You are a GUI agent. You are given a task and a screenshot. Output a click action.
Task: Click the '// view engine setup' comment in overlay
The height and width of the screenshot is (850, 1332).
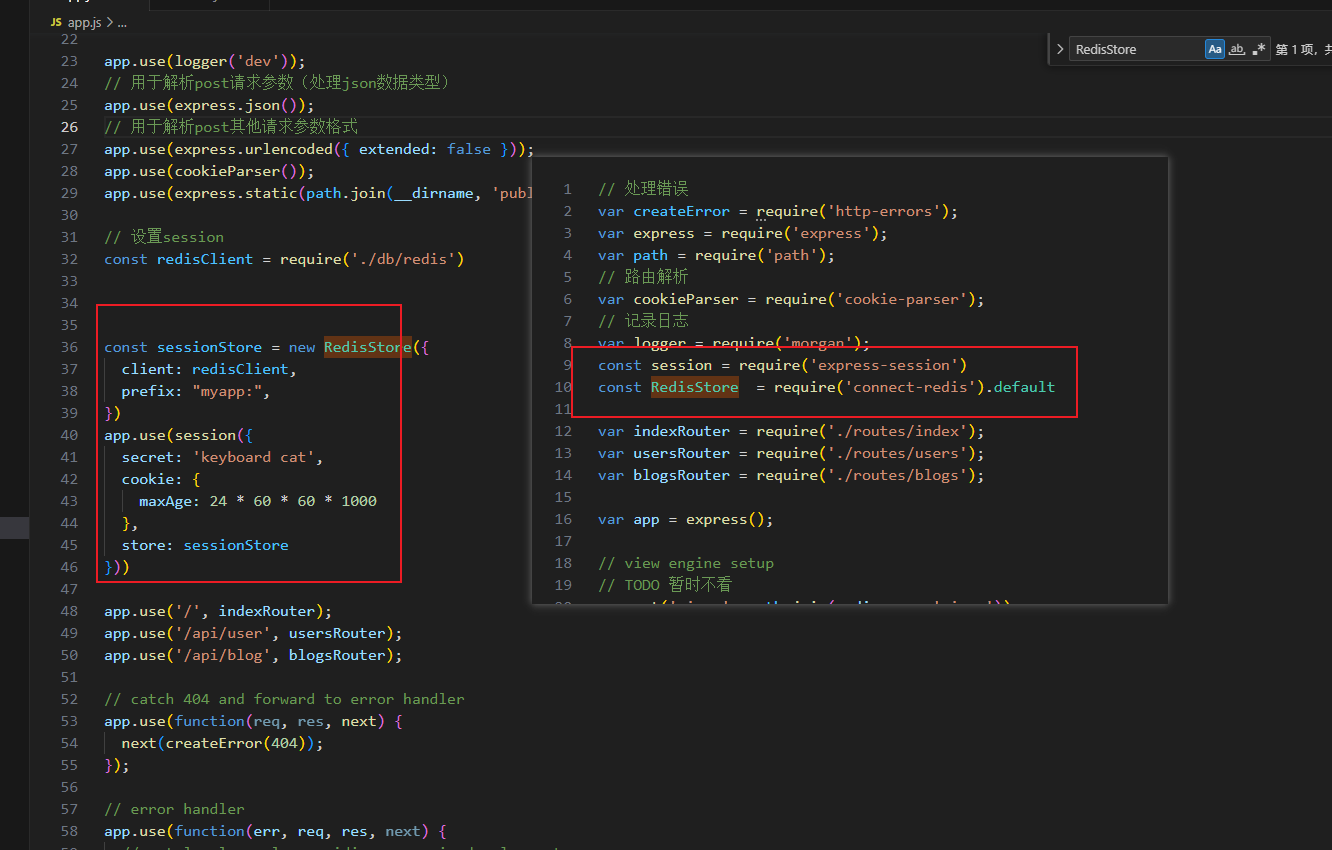click(686, 563)
